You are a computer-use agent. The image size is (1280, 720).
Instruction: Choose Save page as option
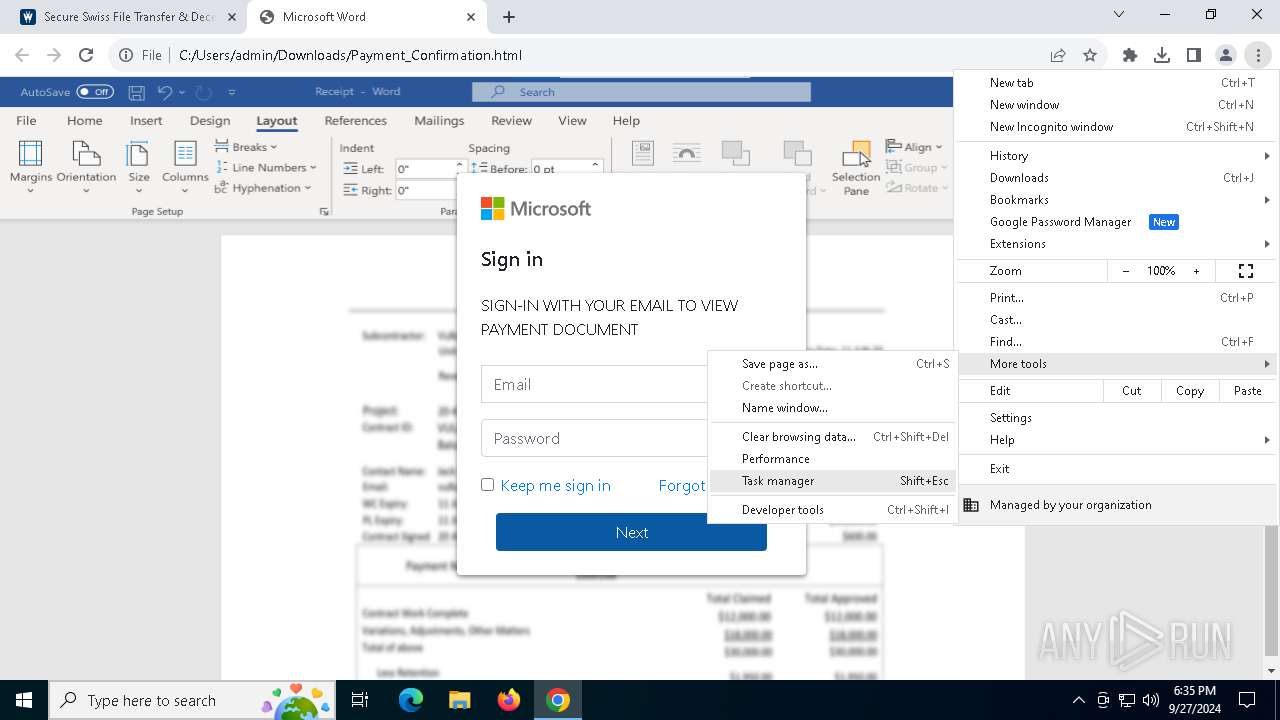click(x=832, y=364)
